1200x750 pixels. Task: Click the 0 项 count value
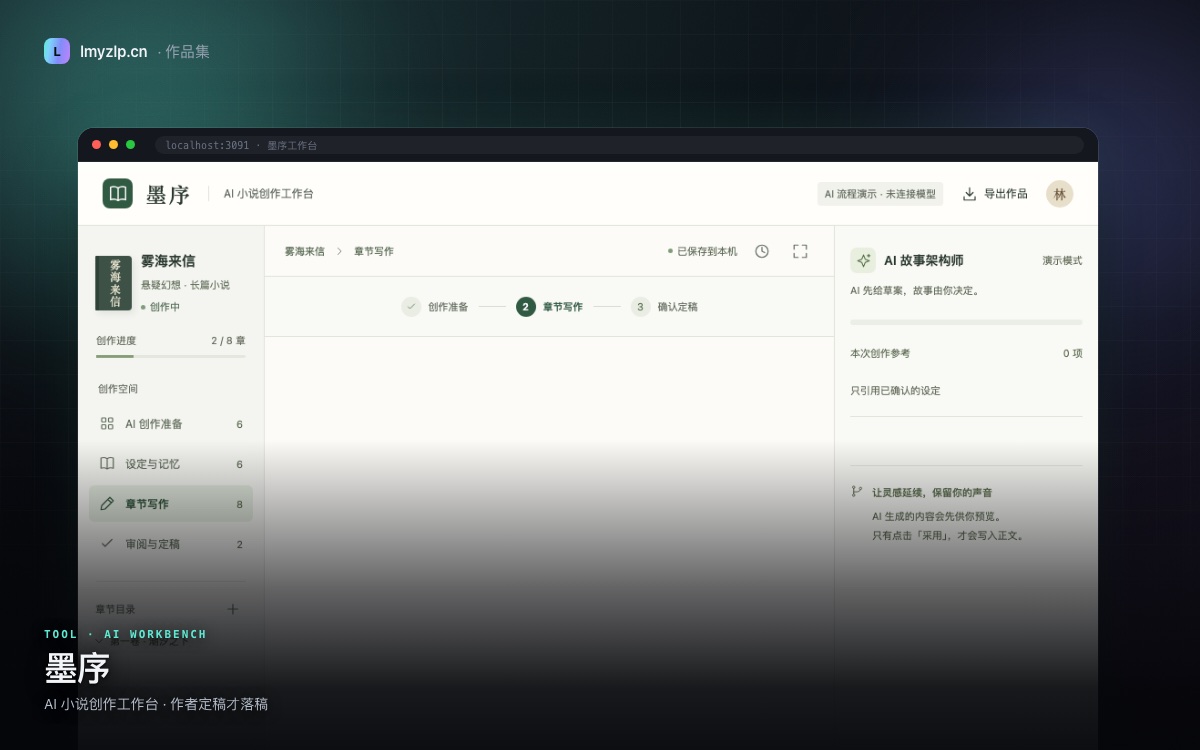pos(1073,354)
